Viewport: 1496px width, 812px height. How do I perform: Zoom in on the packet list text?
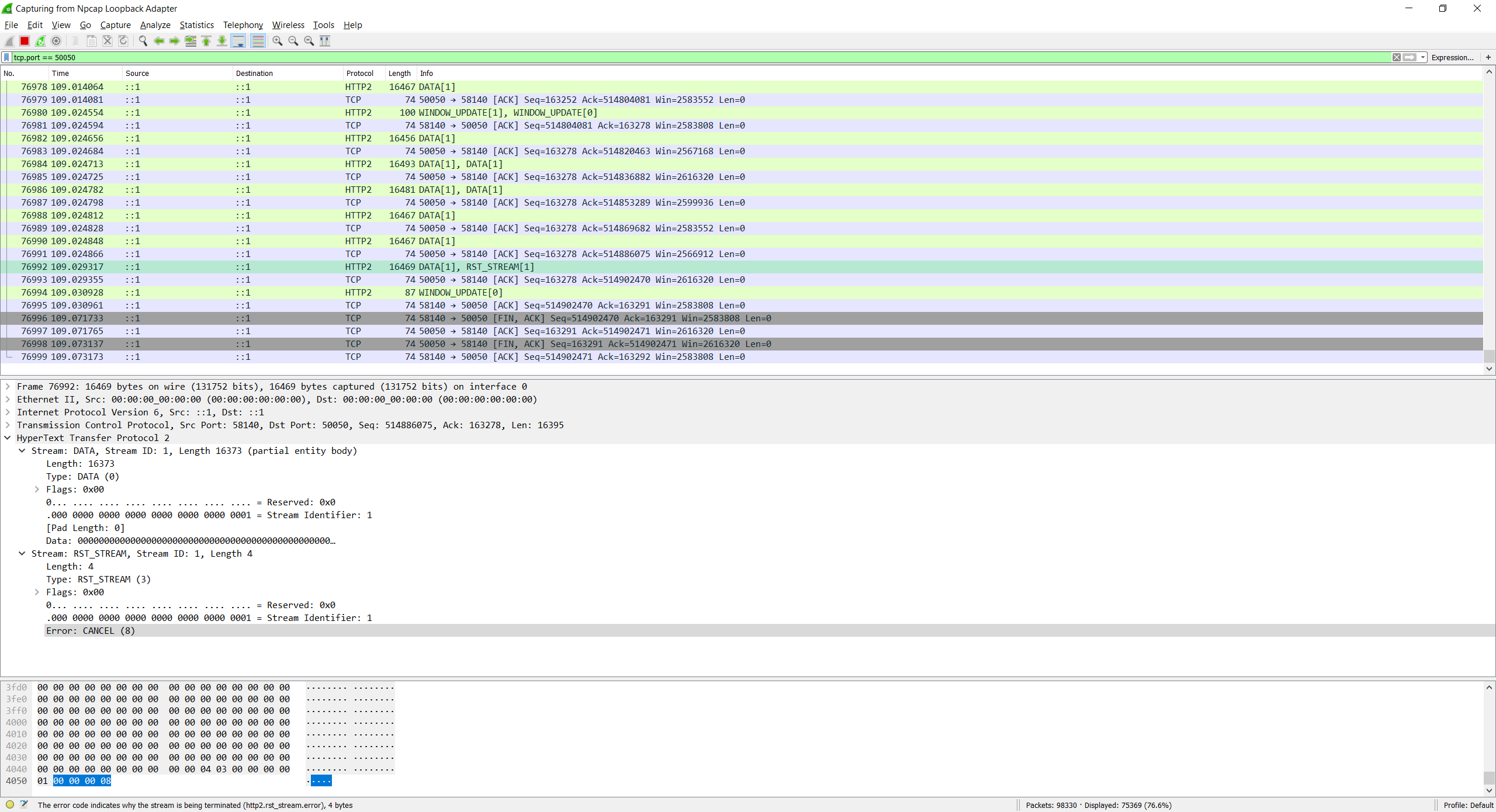(278, 41)
